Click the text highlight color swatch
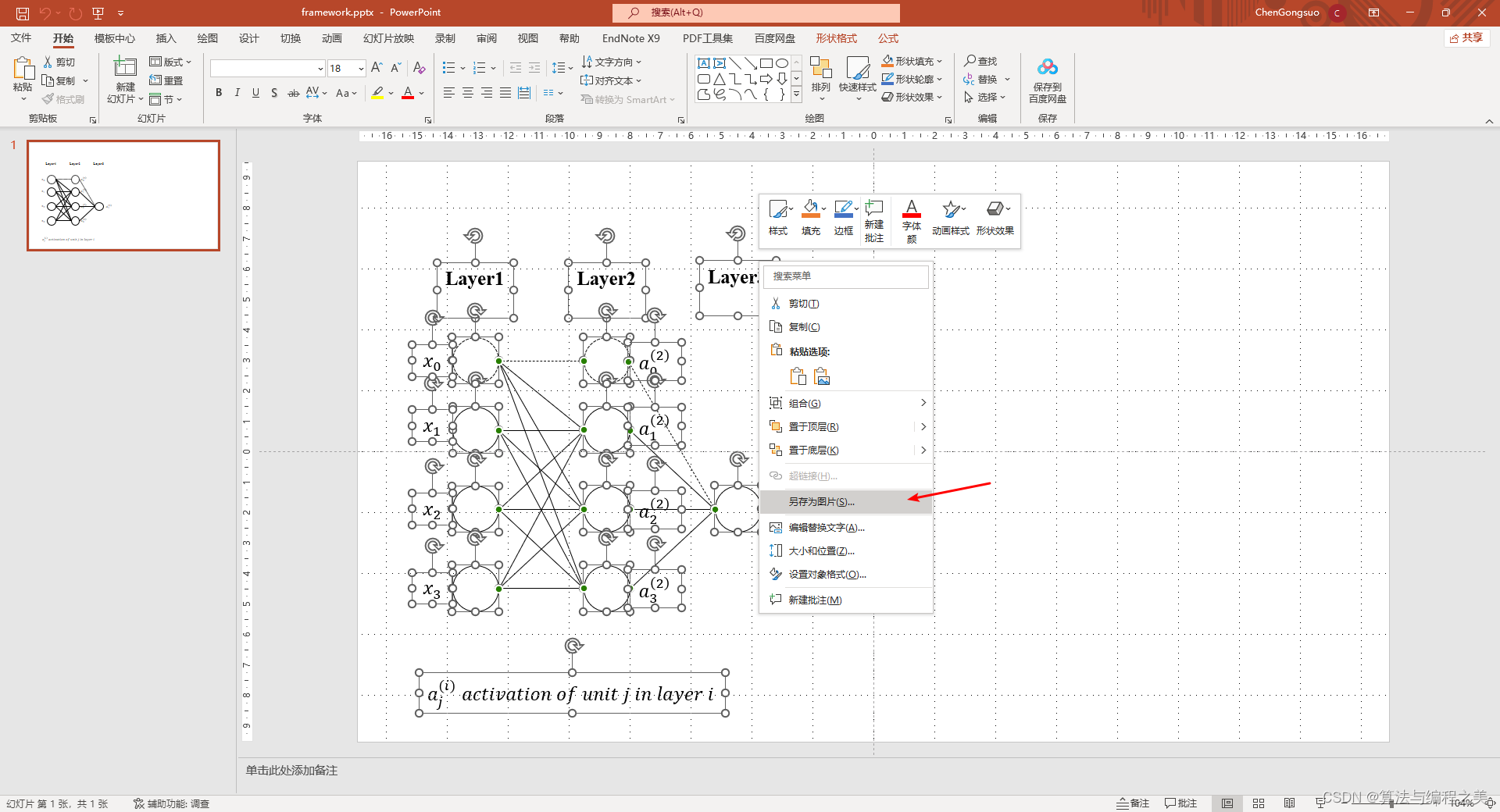1500x812 pixels. pos(378,93)
